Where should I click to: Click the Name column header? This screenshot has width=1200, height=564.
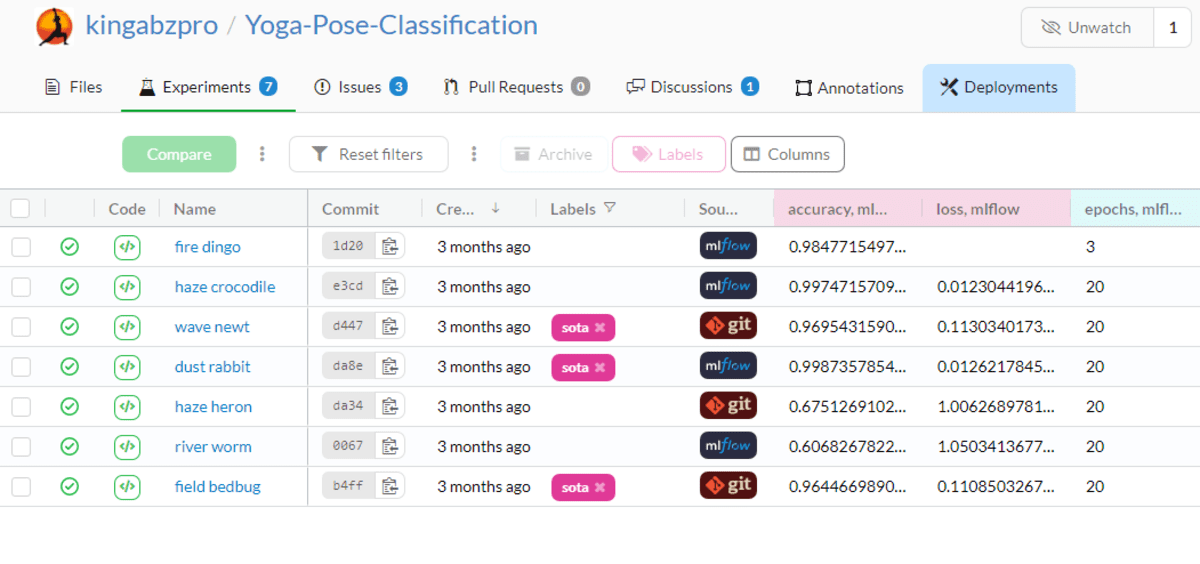tap(195, 209)
